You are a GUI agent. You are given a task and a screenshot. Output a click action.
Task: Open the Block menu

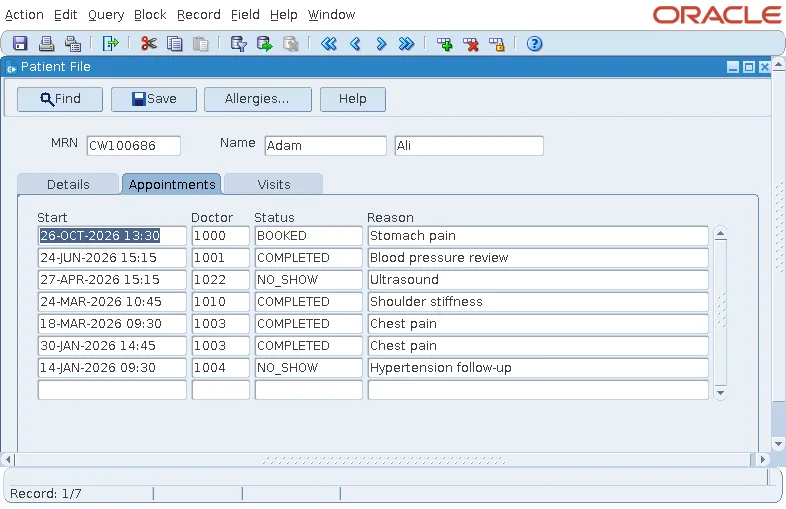point(150,15)
